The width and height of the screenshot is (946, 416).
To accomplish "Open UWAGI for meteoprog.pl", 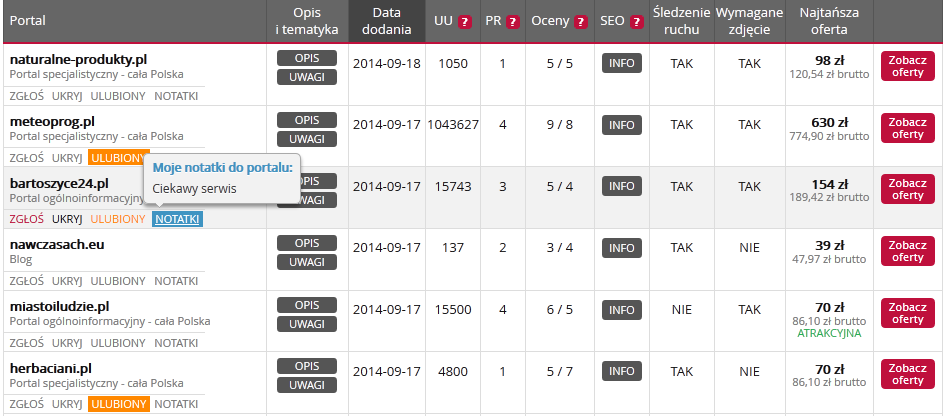I will coord(307,139).
